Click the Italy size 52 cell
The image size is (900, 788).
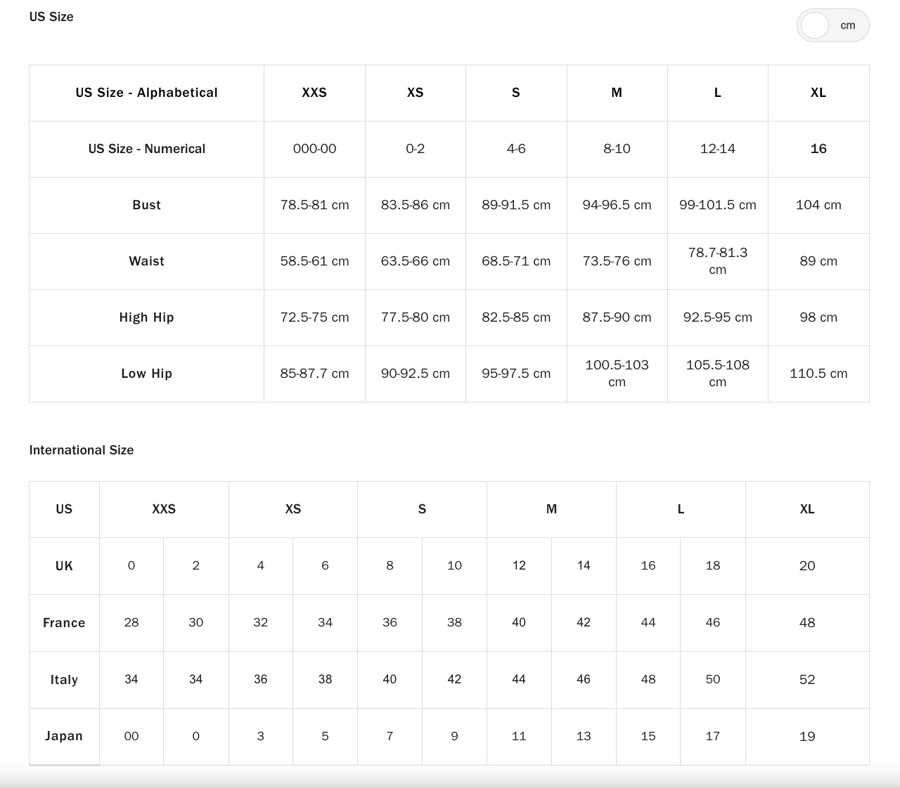pos(807,680)
